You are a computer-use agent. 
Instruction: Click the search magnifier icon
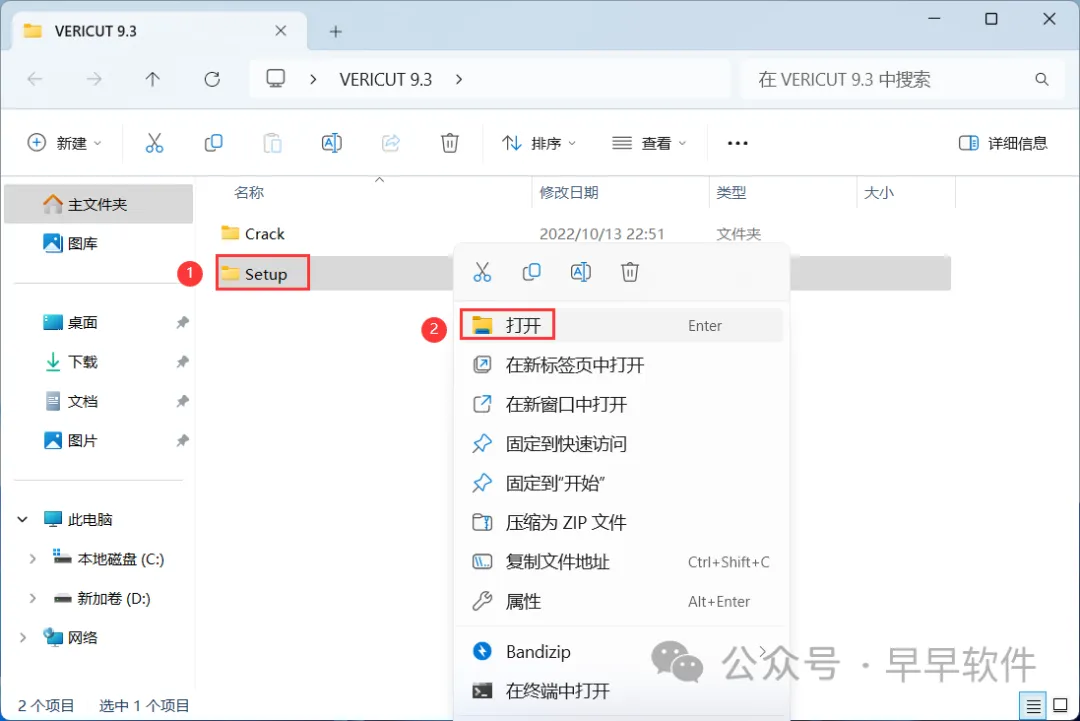click(1041, 80)
